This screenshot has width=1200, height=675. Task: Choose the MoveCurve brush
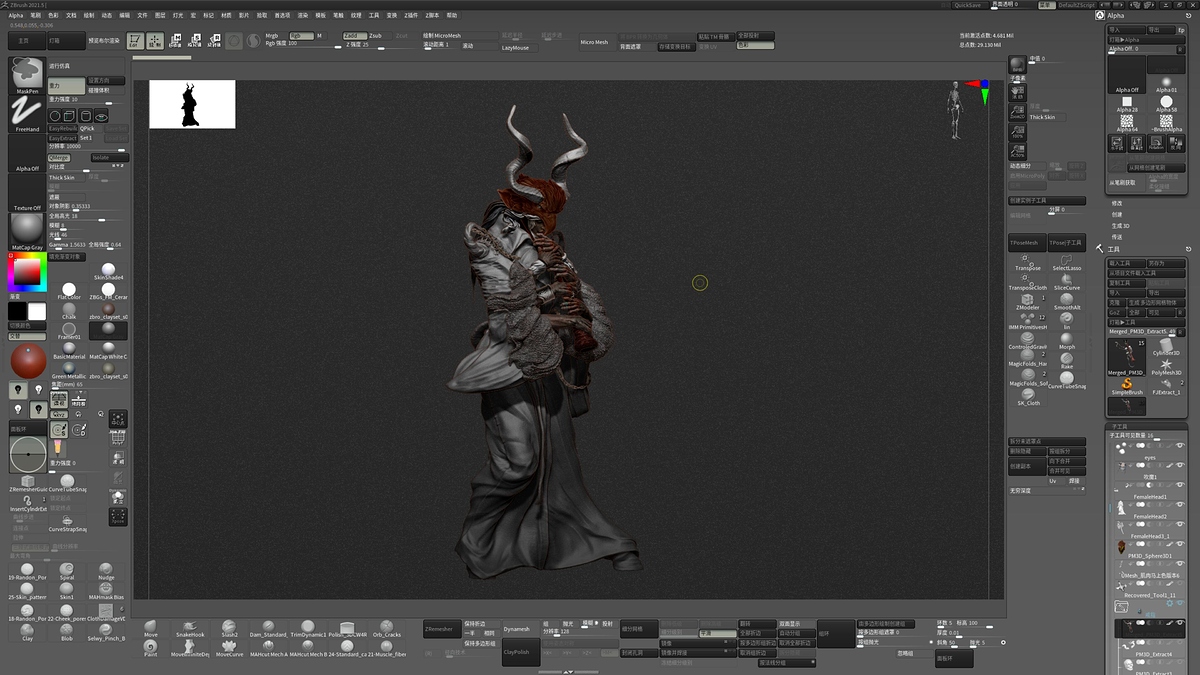229,649
